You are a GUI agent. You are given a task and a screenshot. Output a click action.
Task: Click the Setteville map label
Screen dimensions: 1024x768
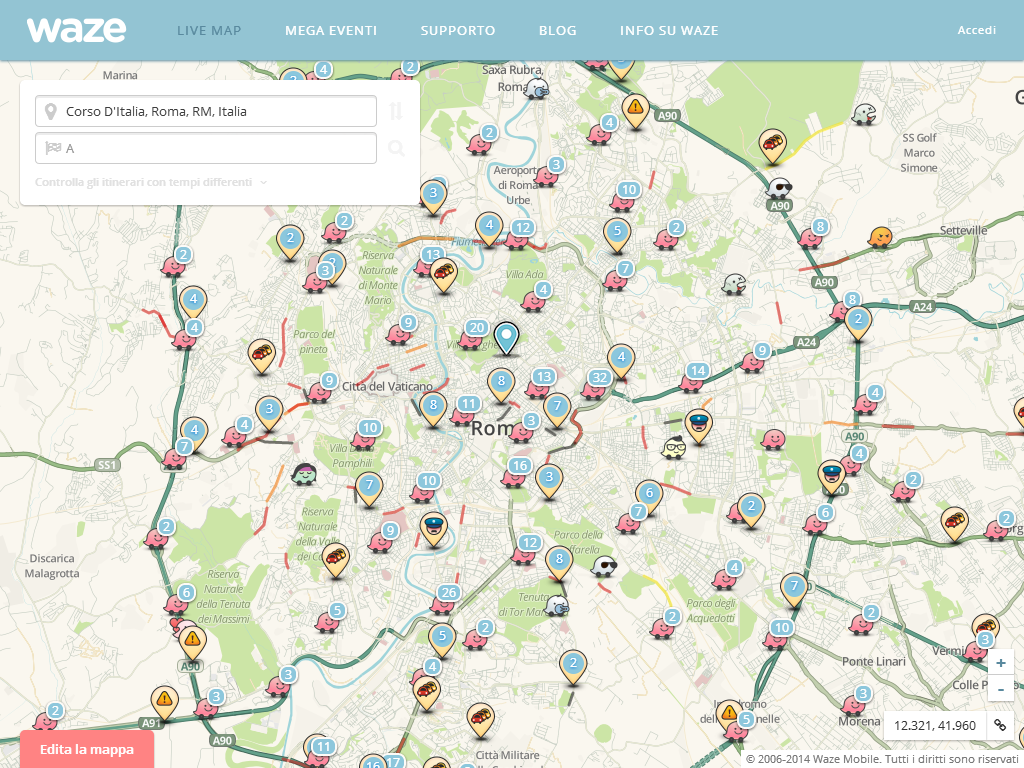[963, 230]
